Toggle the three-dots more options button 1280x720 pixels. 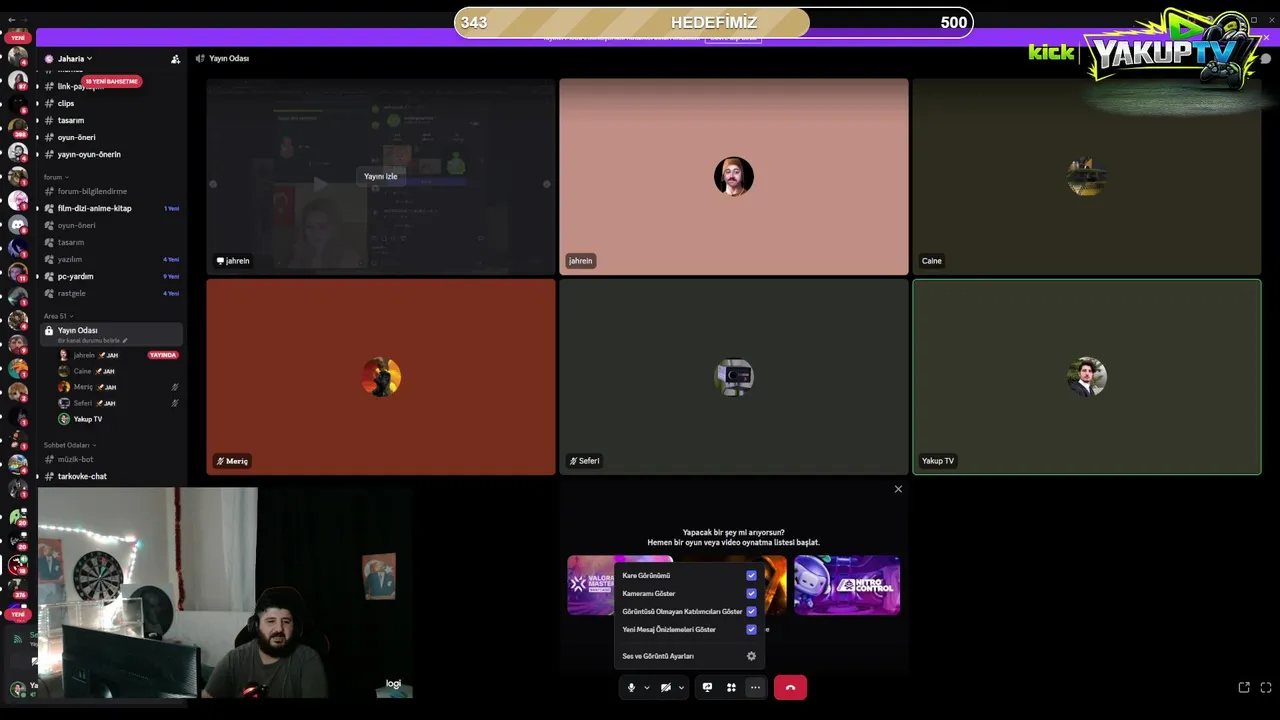755,687
